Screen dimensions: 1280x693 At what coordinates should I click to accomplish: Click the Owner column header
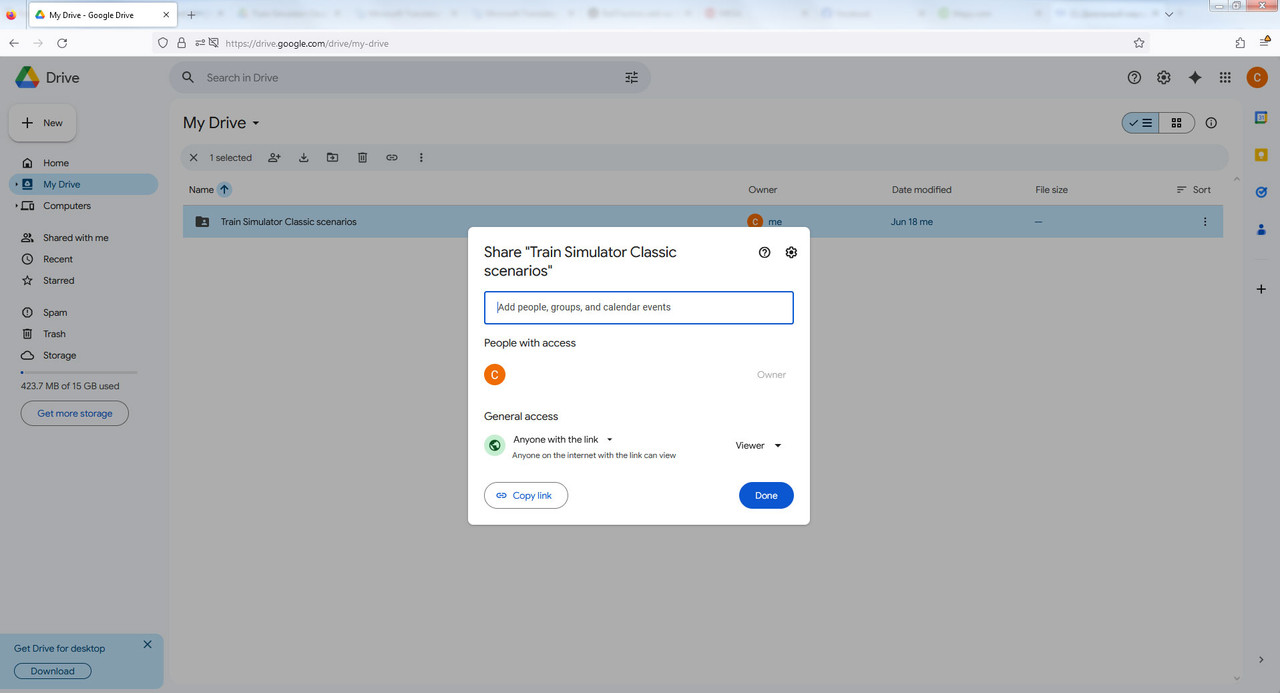tap(762, 190)
